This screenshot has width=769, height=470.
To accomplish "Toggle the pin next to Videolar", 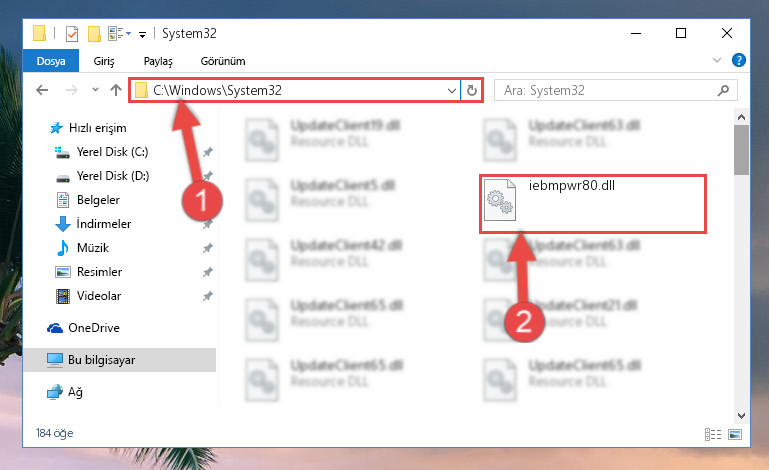I will pos(208,296).
